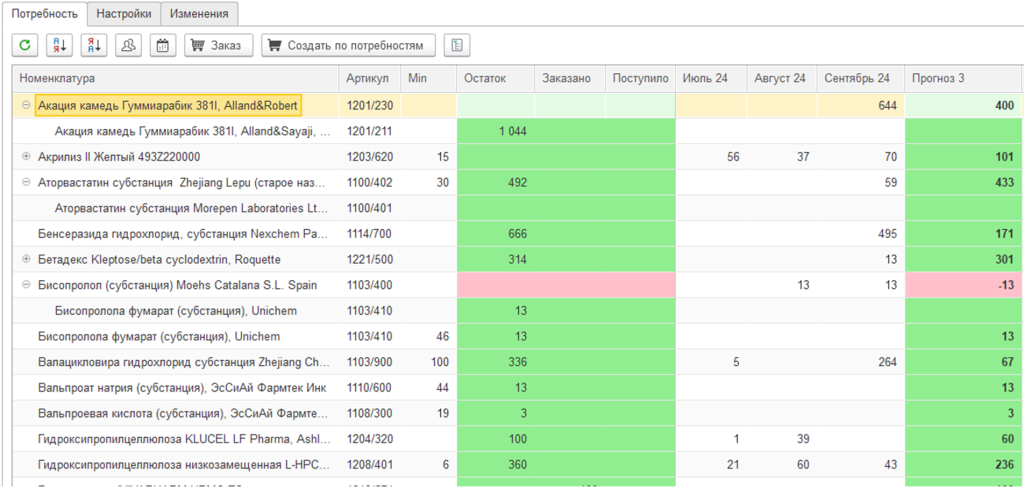Screen dimensions: 1024x488
Task: Click the article cell 1201/211
Action: pos(370,131)
